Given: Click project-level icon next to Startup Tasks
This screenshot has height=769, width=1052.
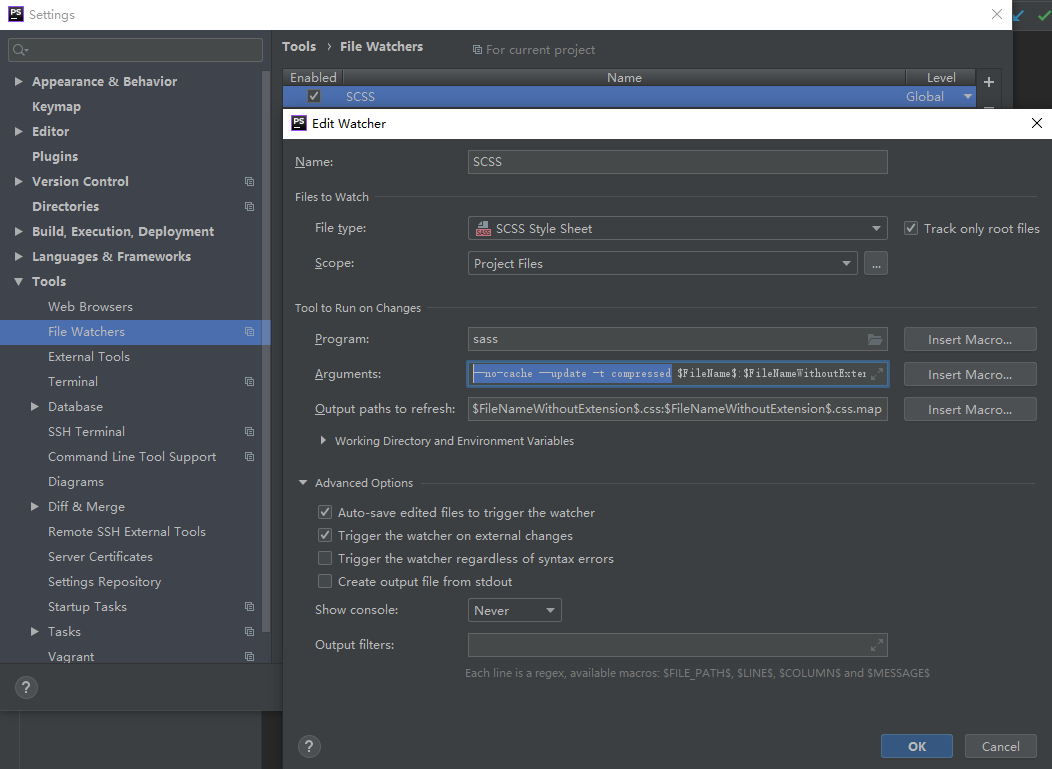Looking at the screenshot, I should (250, 607).
